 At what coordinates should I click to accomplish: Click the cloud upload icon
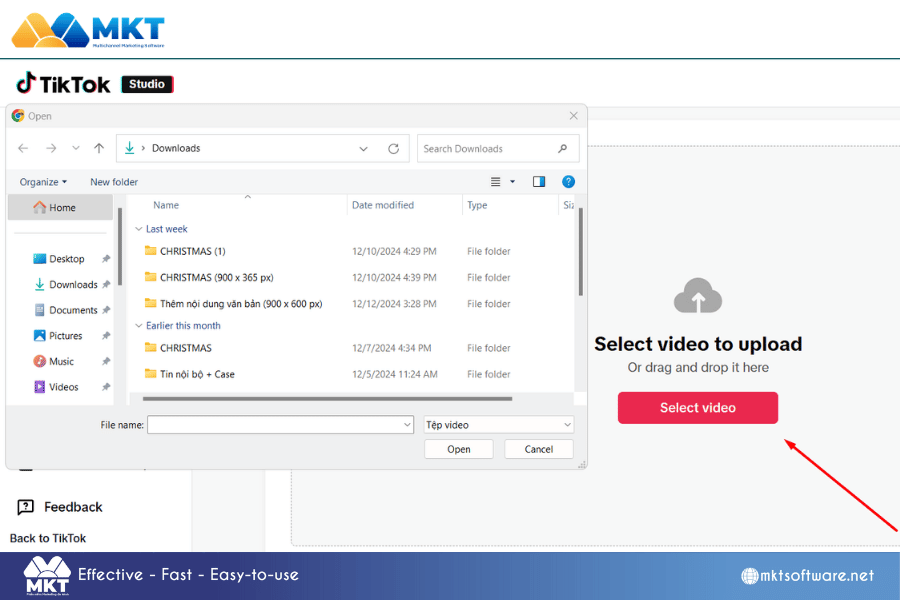pos(697,296)
